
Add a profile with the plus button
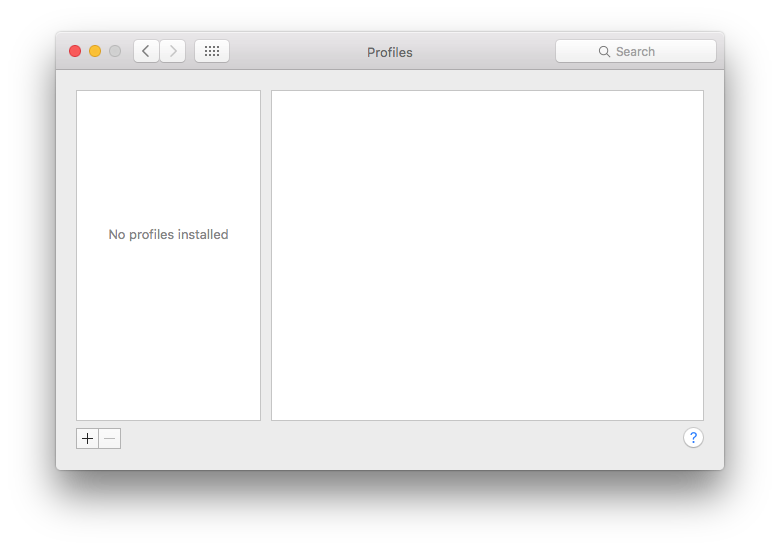pyautogui.click(x=88, y=439)
